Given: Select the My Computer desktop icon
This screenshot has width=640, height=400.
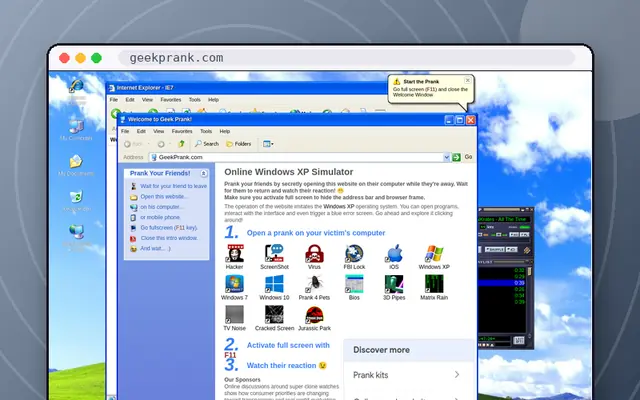Looking at the screenshot, I should [x=76, y=129].
